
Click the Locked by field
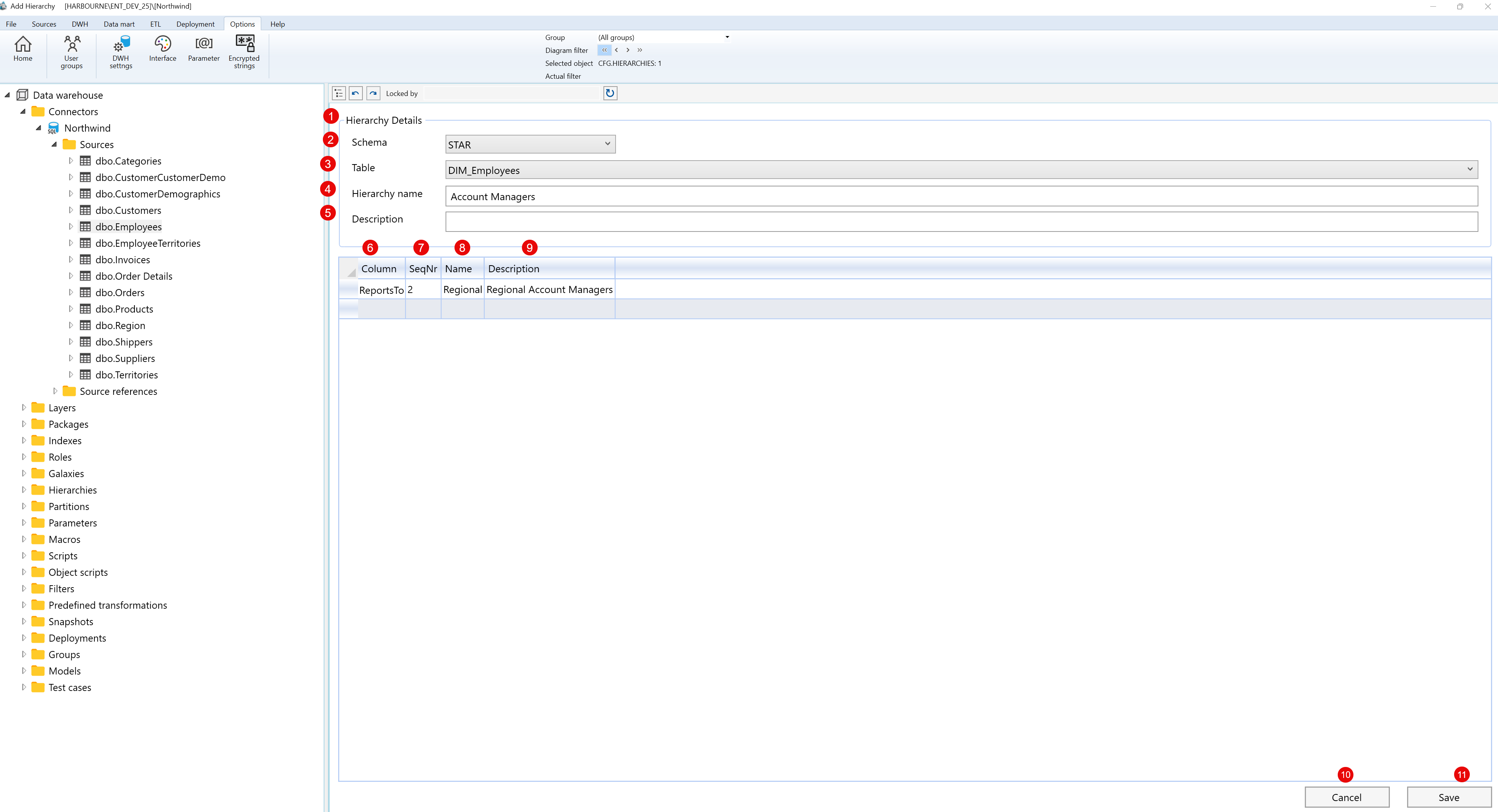click(511, 93)
